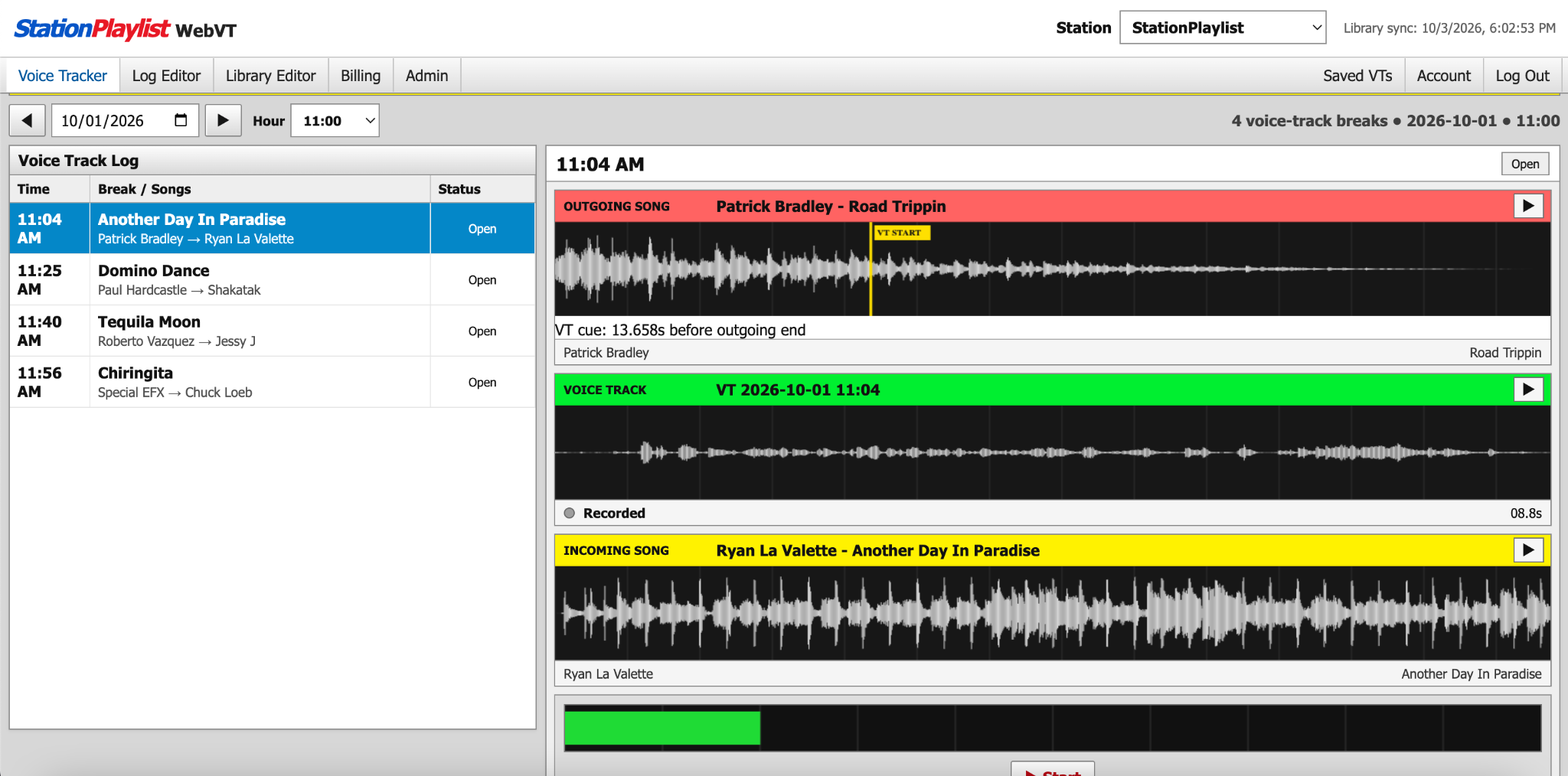Click the incoming song waveform
1568x776 pixels.
point(1053,613)
